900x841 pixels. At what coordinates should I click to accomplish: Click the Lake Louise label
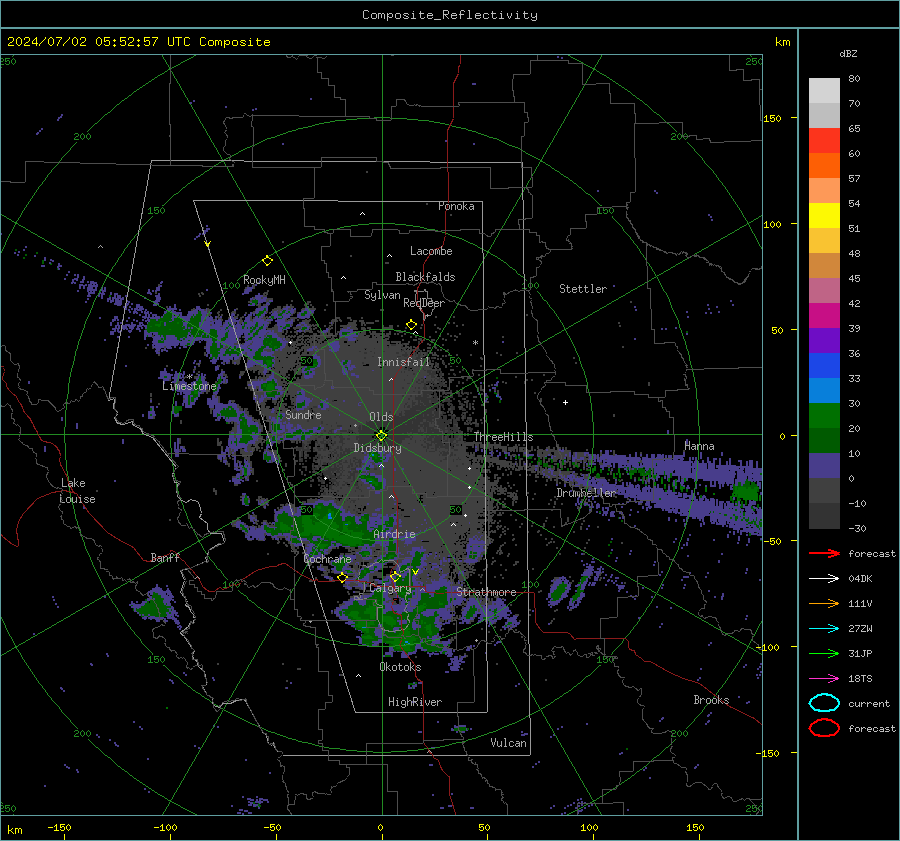[78, 491]
